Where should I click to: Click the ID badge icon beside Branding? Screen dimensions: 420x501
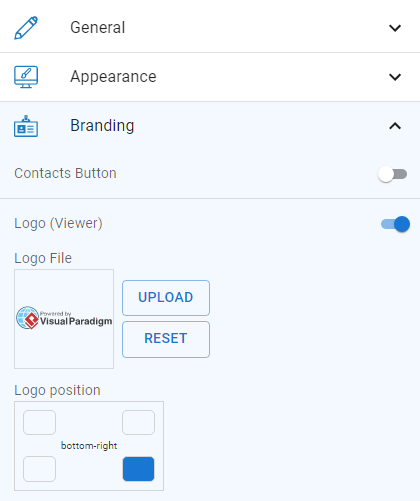(x=26, y=126)
